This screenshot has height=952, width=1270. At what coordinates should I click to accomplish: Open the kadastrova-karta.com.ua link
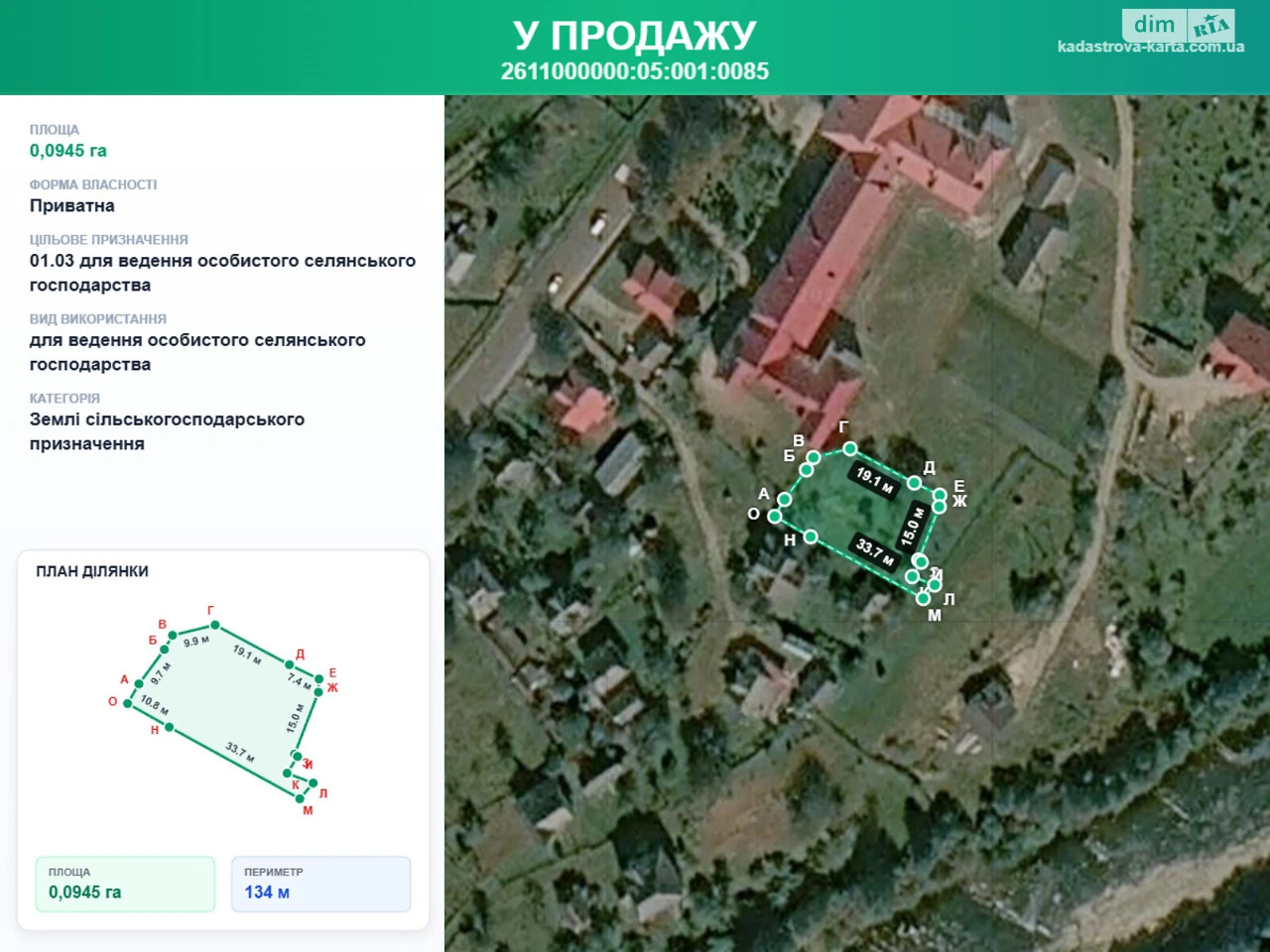1151,47
